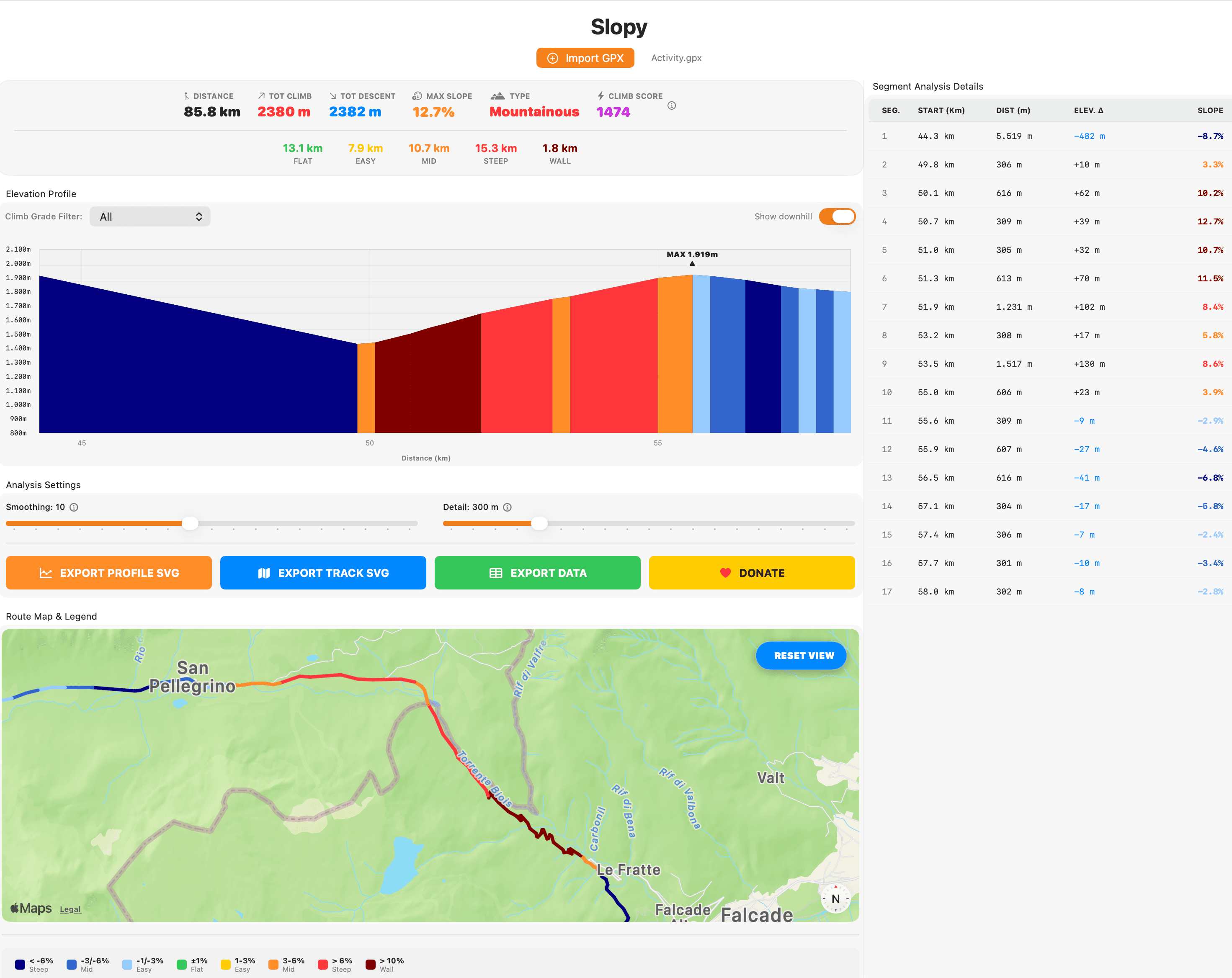Toggle the Show downhill switch
Screen dimensions: 1232x978
837,216
